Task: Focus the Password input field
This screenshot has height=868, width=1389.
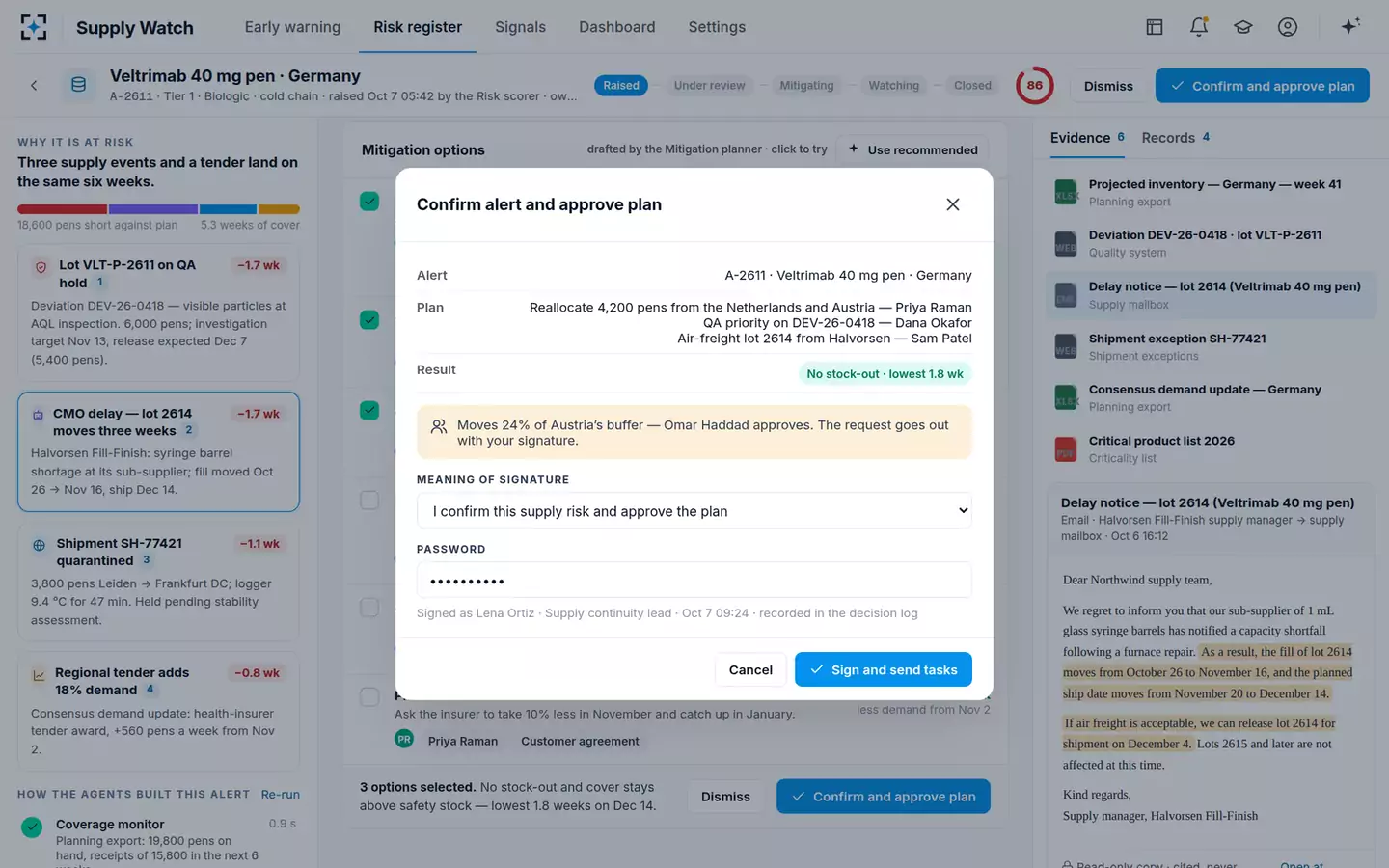Action: point(694,581)
